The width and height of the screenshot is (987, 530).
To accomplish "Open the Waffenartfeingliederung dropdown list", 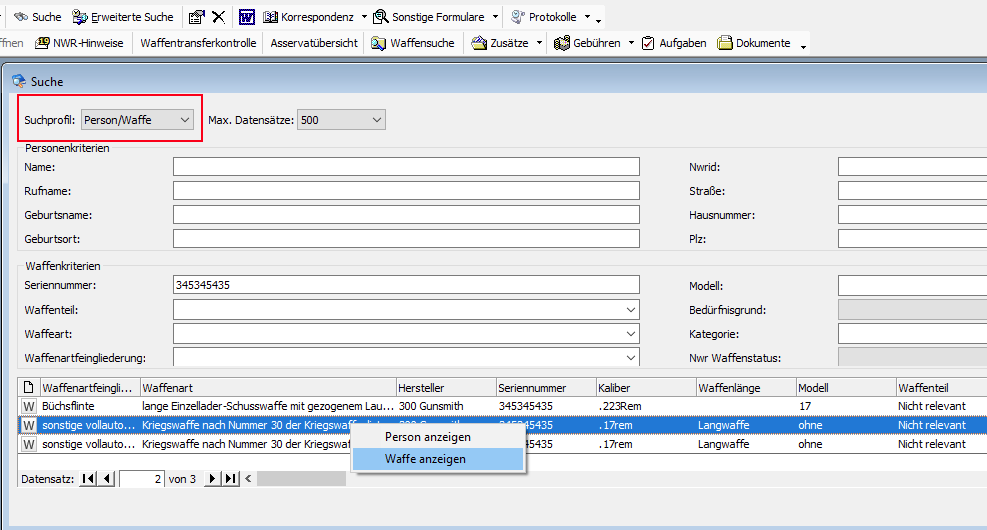I will (x=631, y=357).
